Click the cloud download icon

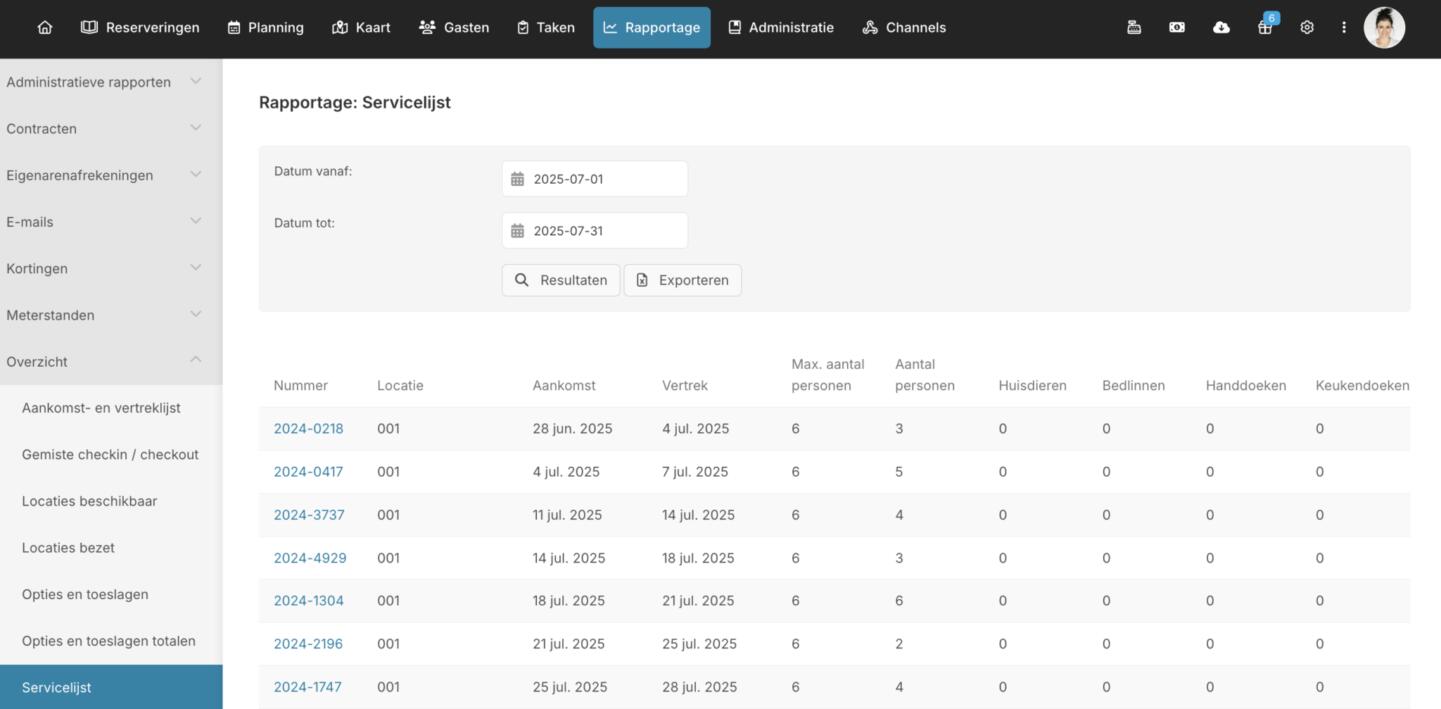[1221, 28]
